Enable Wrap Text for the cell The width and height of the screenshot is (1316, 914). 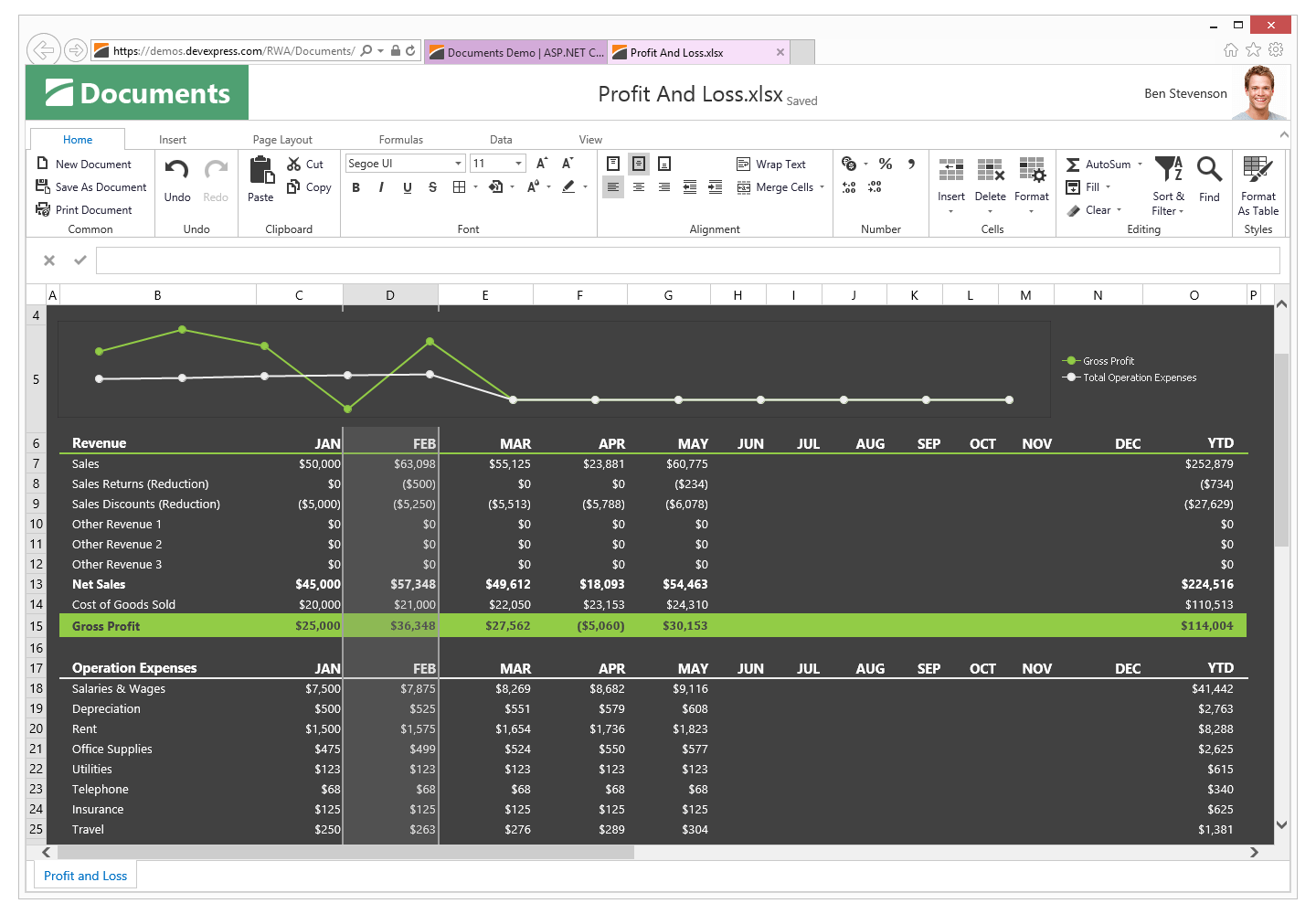coord(771,165)
